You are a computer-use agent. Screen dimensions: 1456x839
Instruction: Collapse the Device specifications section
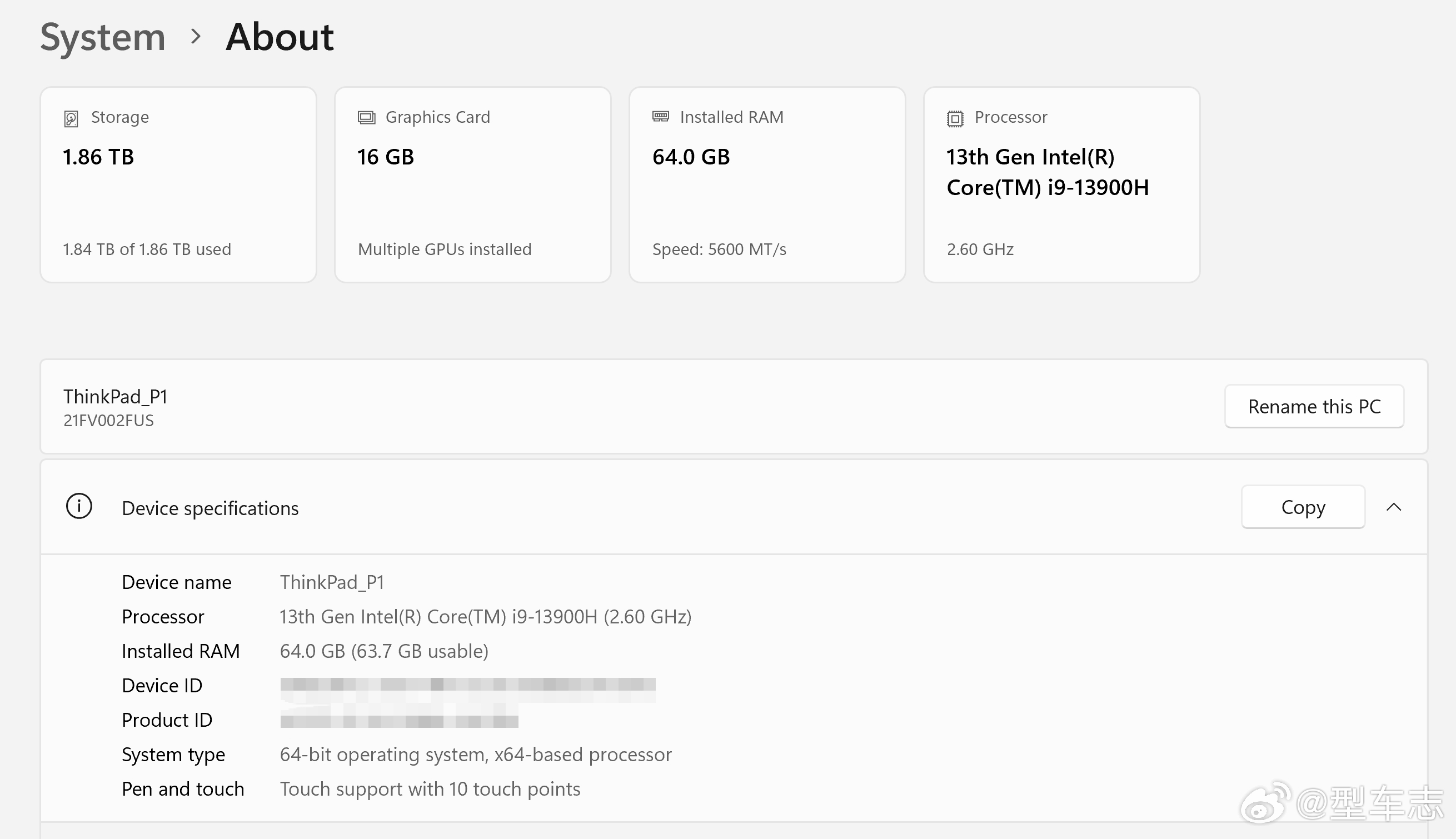(1393, 507)
